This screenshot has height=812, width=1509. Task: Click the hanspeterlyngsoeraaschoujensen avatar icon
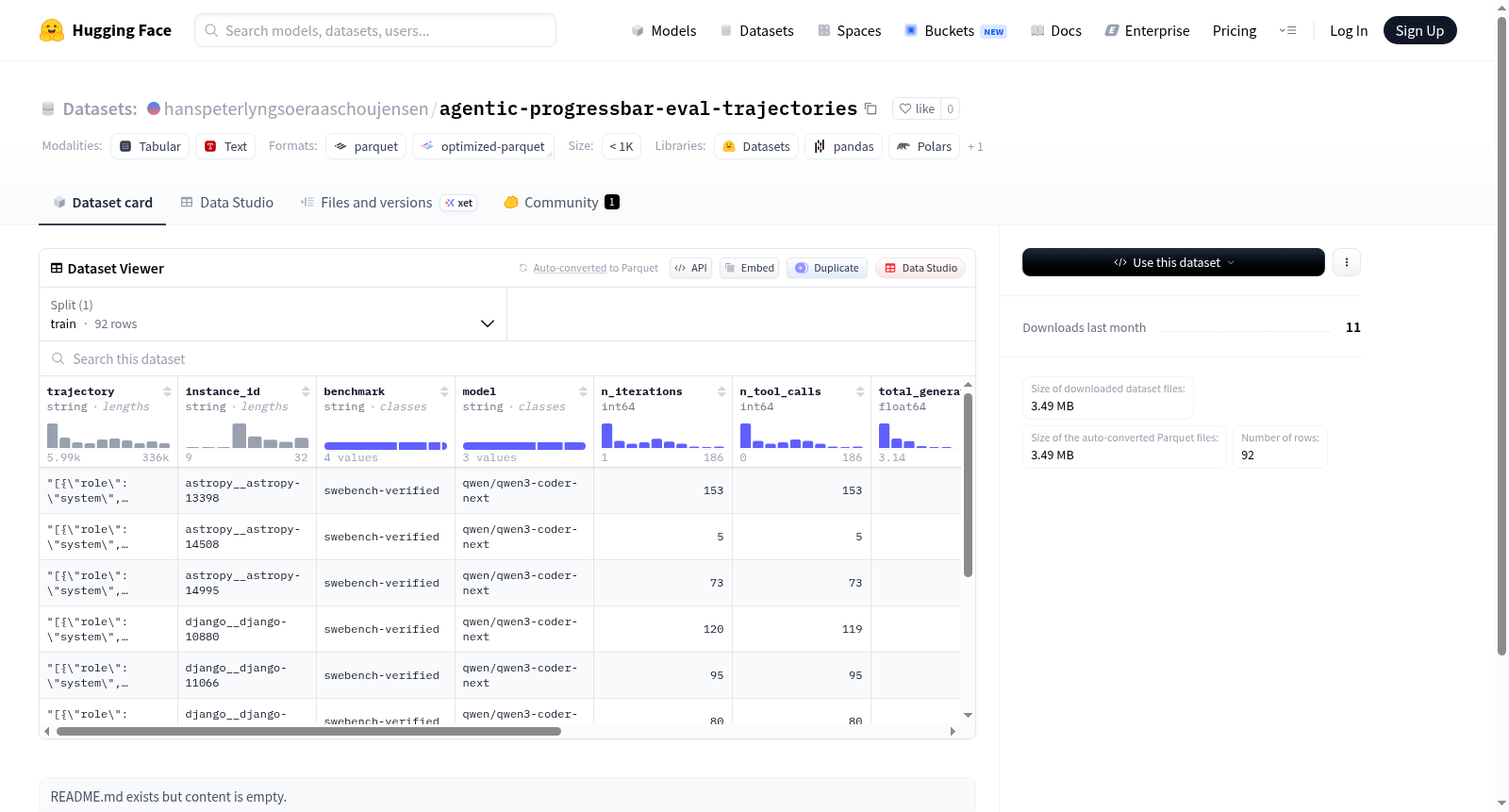(x=154, y=108)
